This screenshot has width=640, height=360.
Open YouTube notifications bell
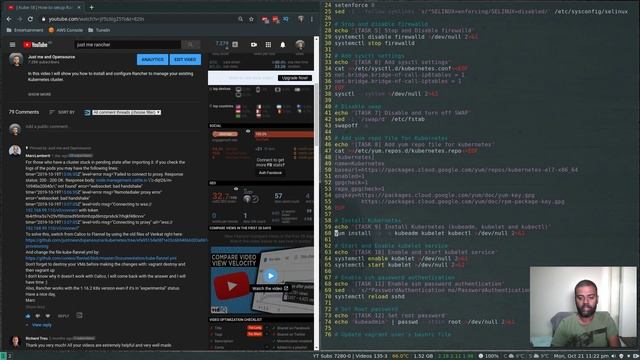[282, 44]
